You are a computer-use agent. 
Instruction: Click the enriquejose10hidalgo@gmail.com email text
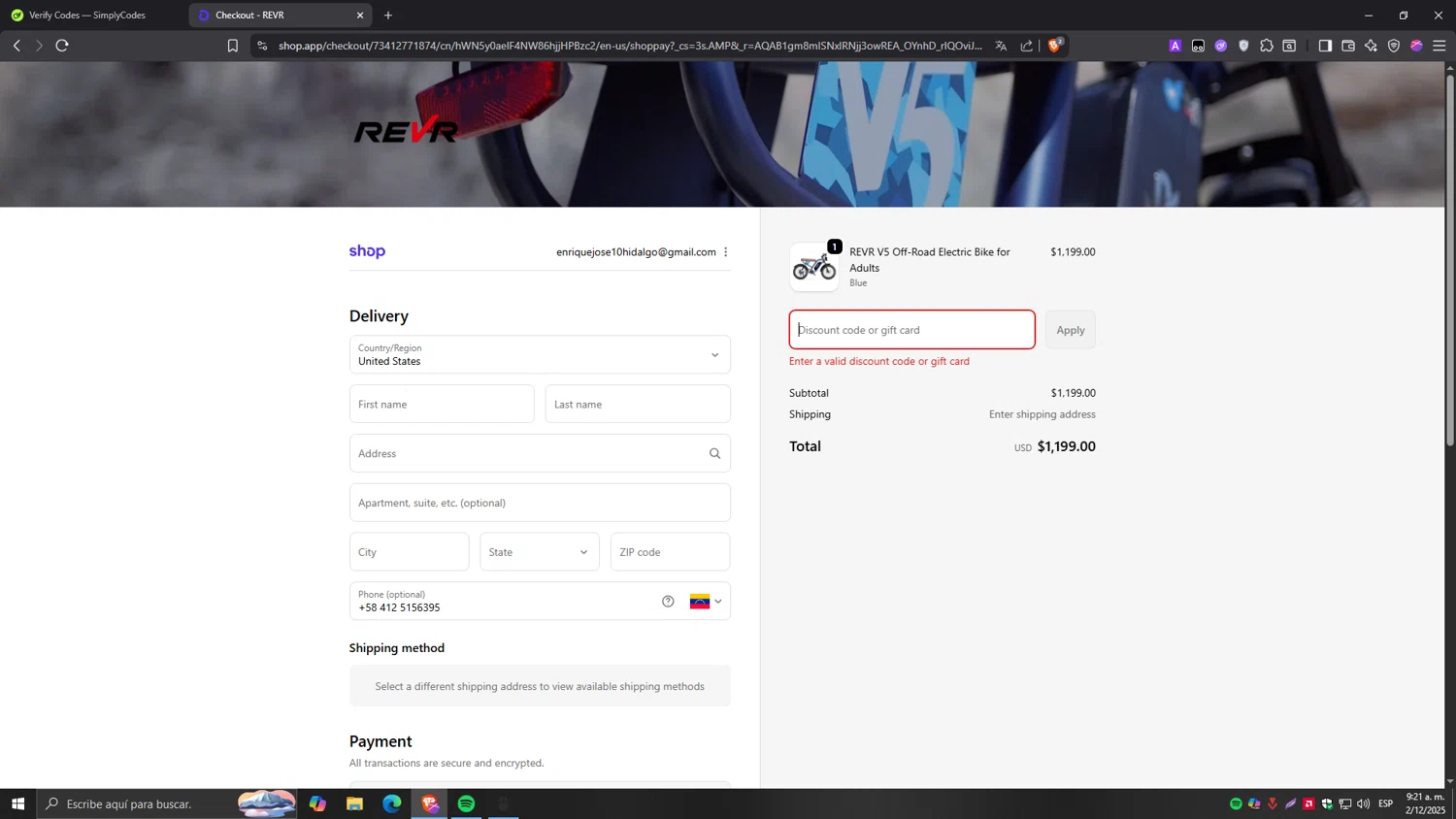636,252
